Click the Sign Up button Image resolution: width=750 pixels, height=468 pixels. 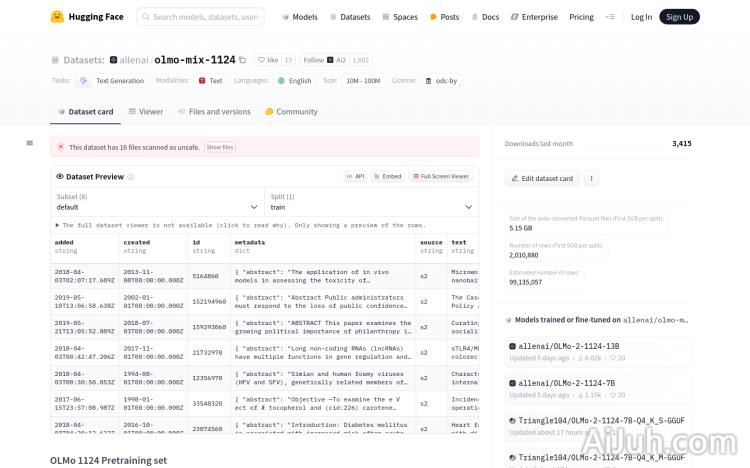(679, 17)
